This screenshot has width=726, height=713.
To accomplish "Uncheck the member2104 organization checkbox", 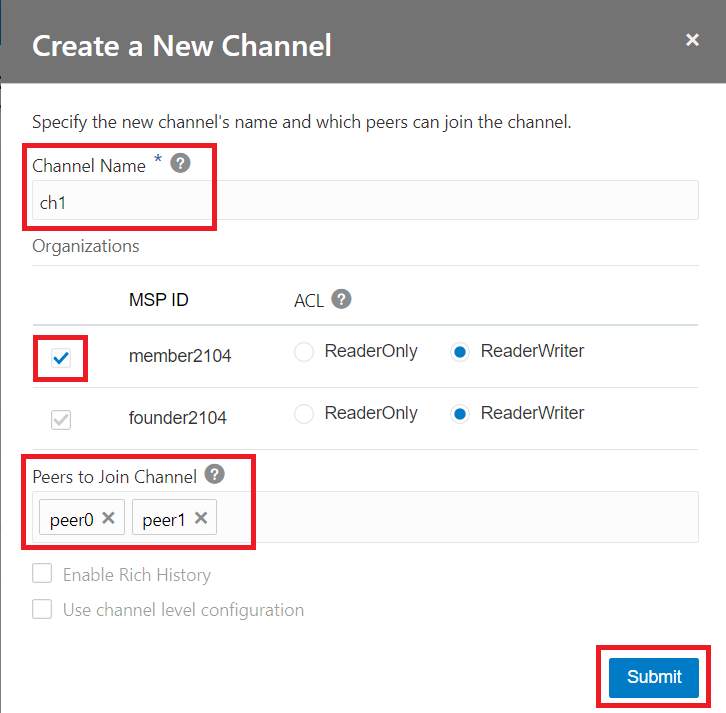I will coord(61,359).
